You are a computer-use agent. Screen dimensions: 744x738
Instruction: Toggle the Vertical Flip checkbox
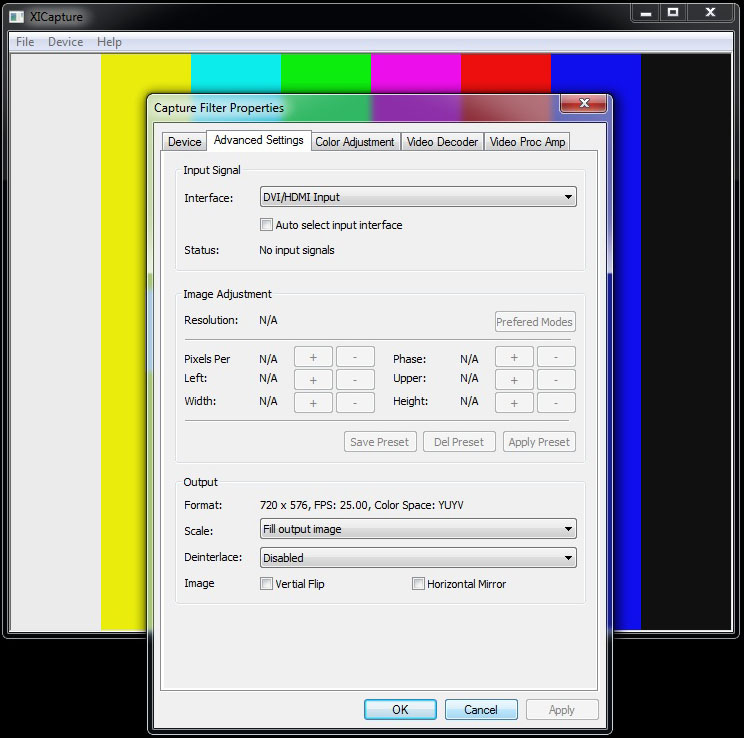[267, 583]
